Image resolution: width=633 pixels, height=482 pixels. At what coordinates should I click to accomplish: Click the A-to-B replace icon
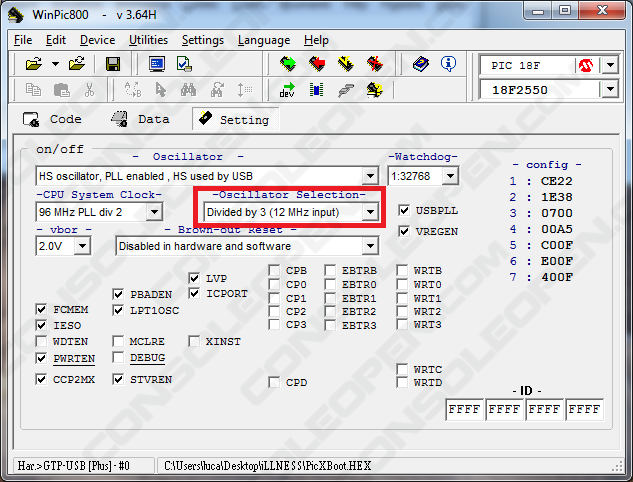[133, 90]
